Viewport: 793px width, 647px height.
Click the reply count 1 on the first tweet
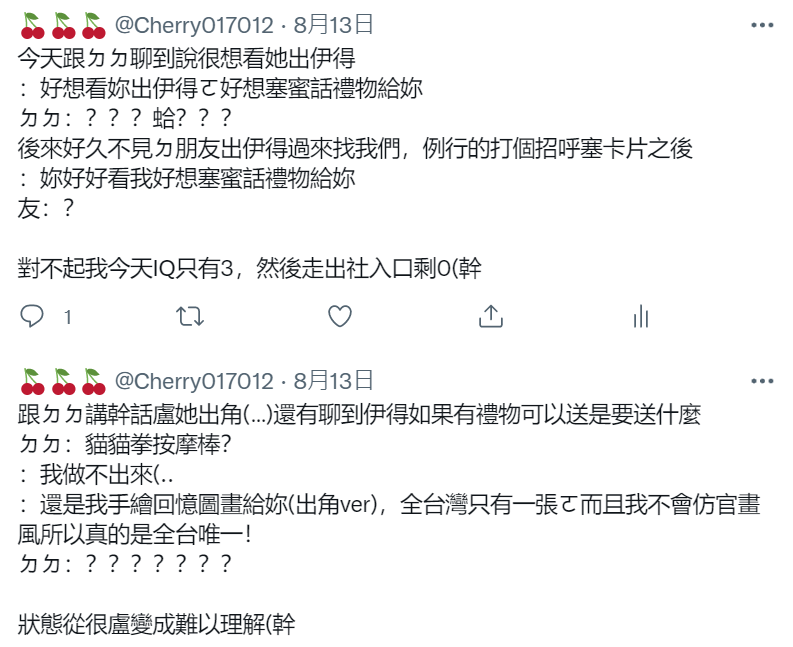[x=68, y=317]
